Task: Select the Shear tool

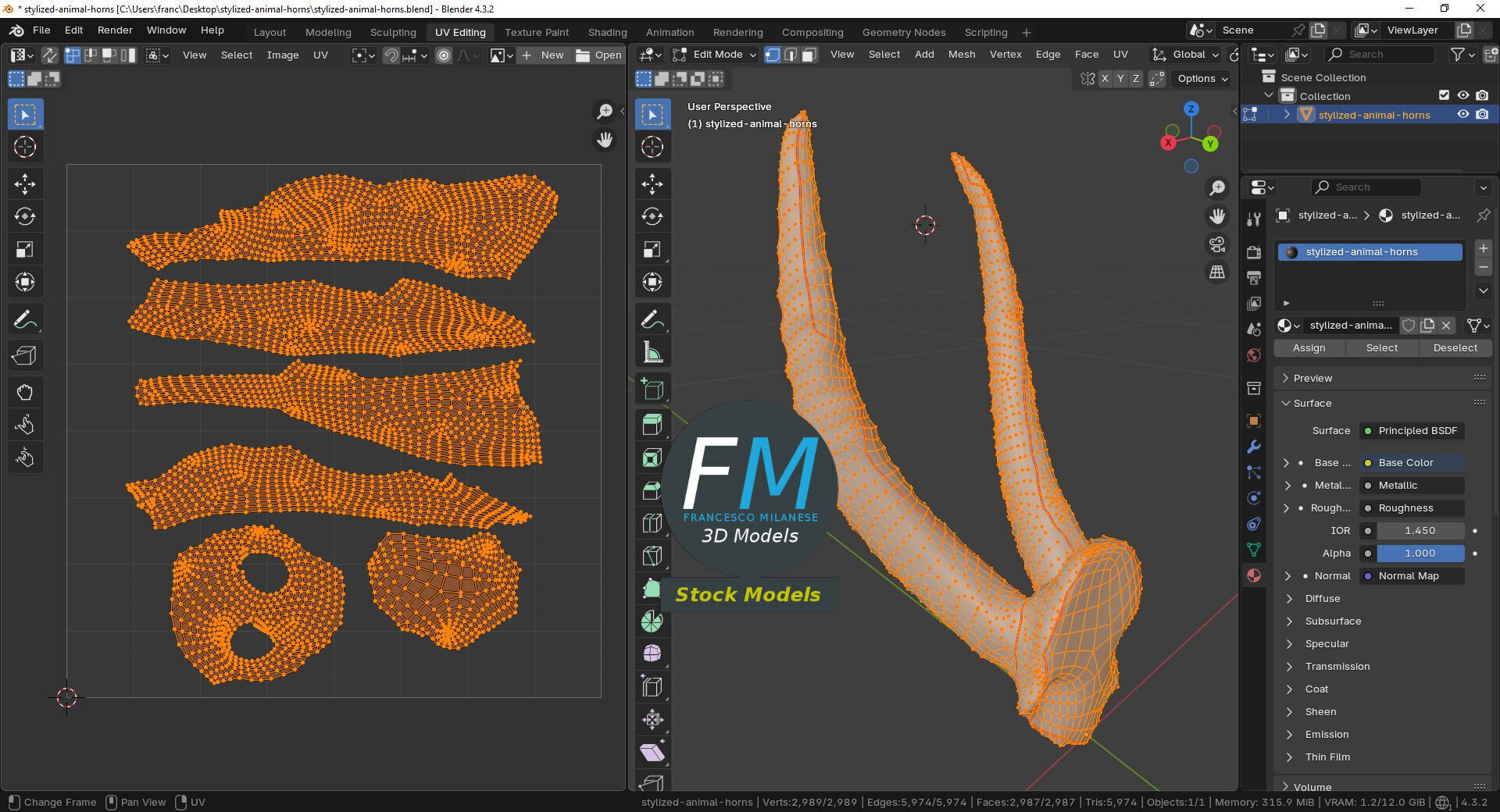Action: pyautogui.click(x=652, y=753)
